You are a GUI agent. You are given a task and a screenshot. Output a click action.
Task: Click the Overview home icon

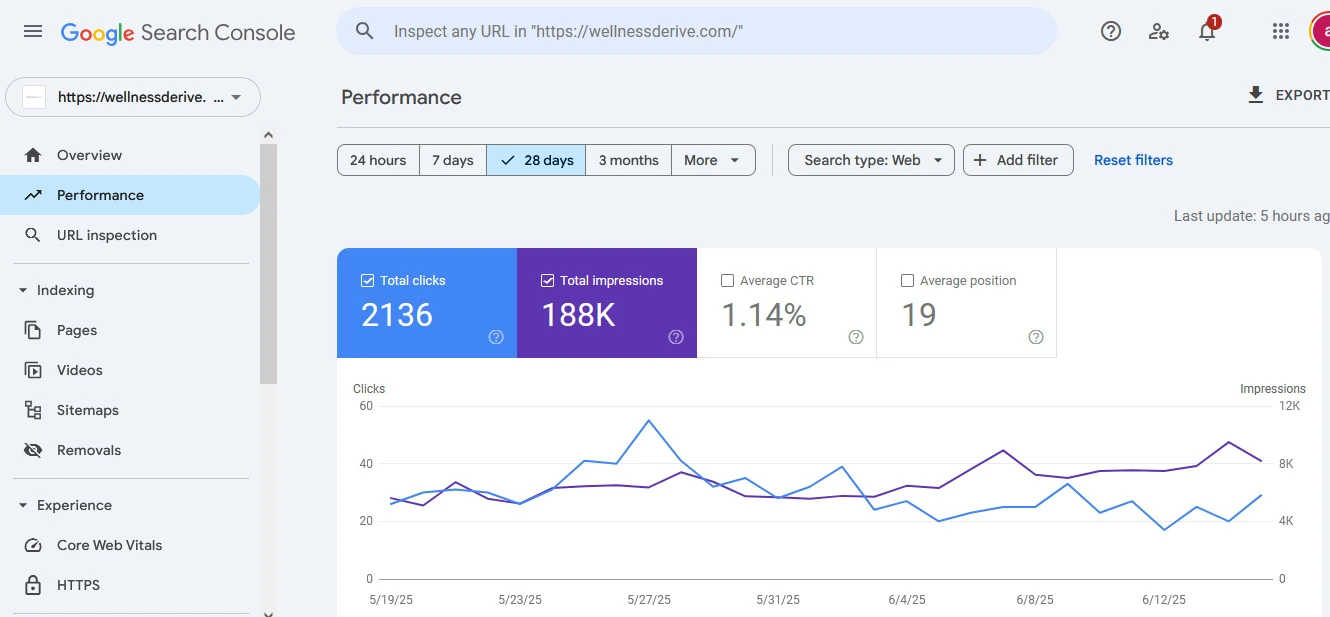pyautogui.click(x=33, y=155)
